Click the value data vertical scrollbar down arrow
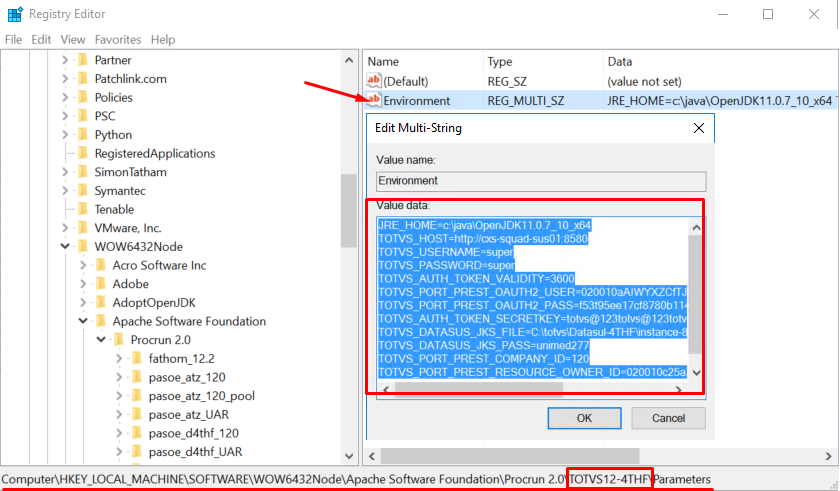This screenshot has width=840, height=491. click(x=696, y=373)
